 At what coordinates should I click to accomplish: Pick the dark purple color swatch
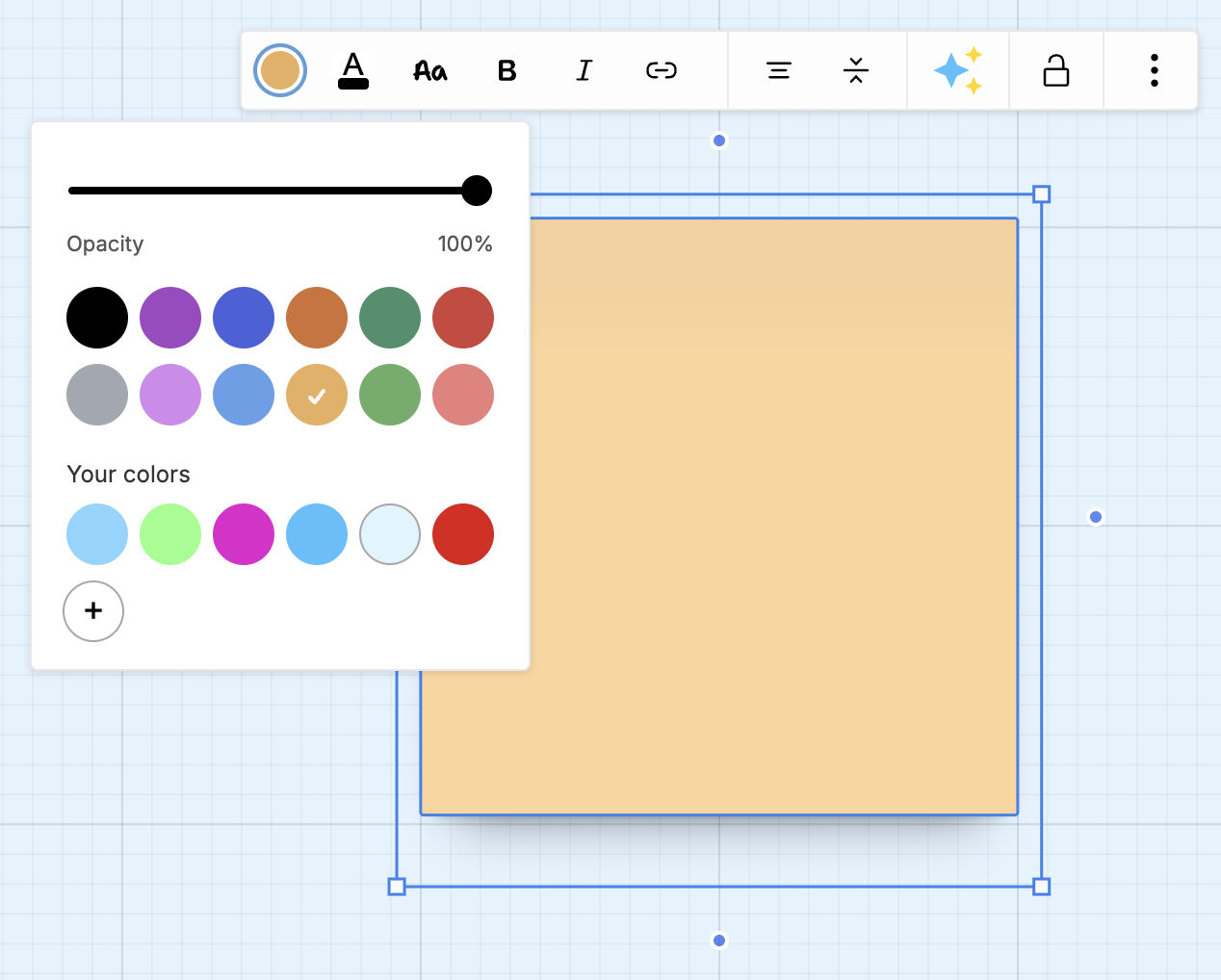click(x=170, y=318)
